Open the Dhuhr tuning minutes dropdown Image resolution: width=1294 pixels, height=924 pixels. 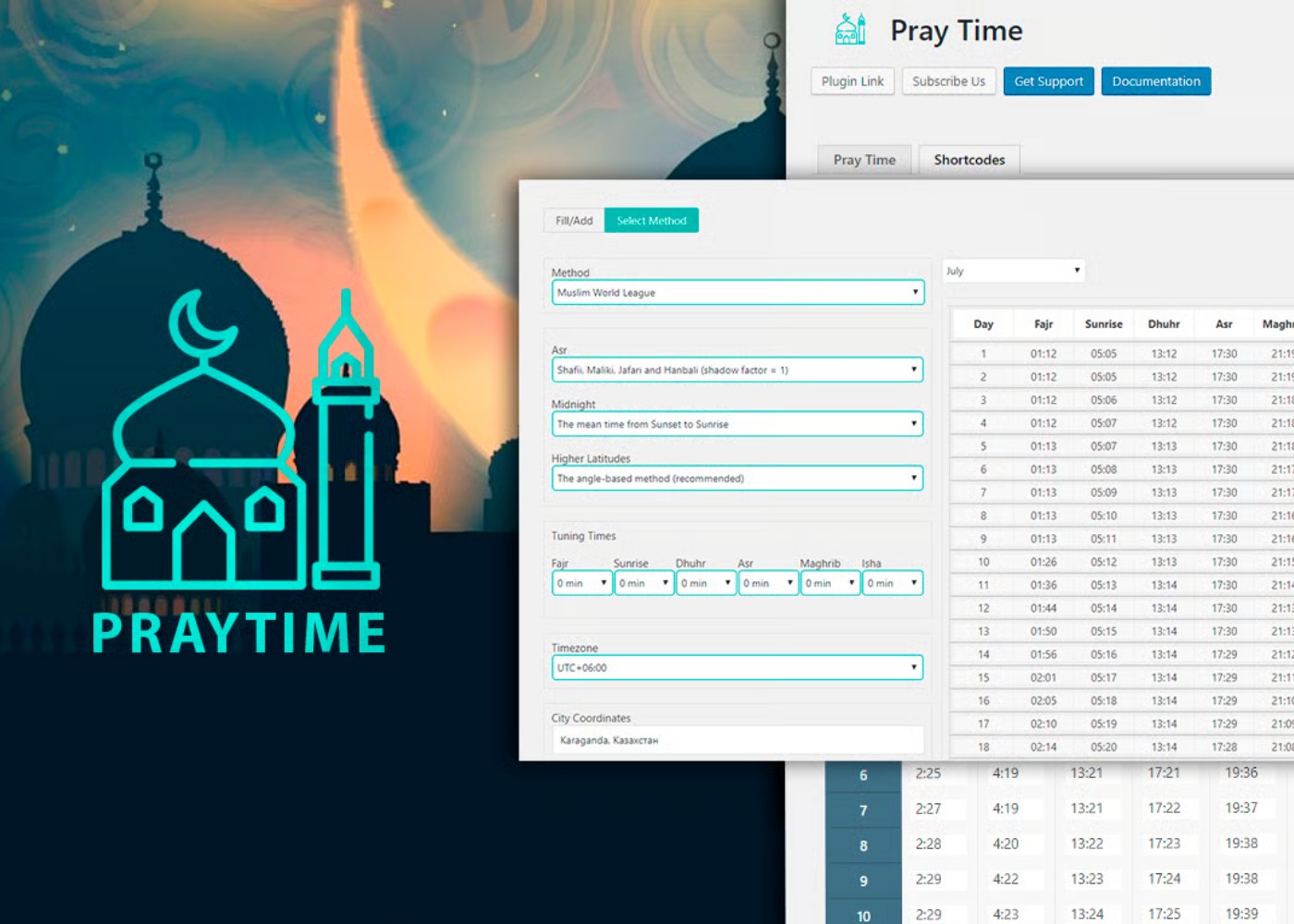[x=706, y=583]
